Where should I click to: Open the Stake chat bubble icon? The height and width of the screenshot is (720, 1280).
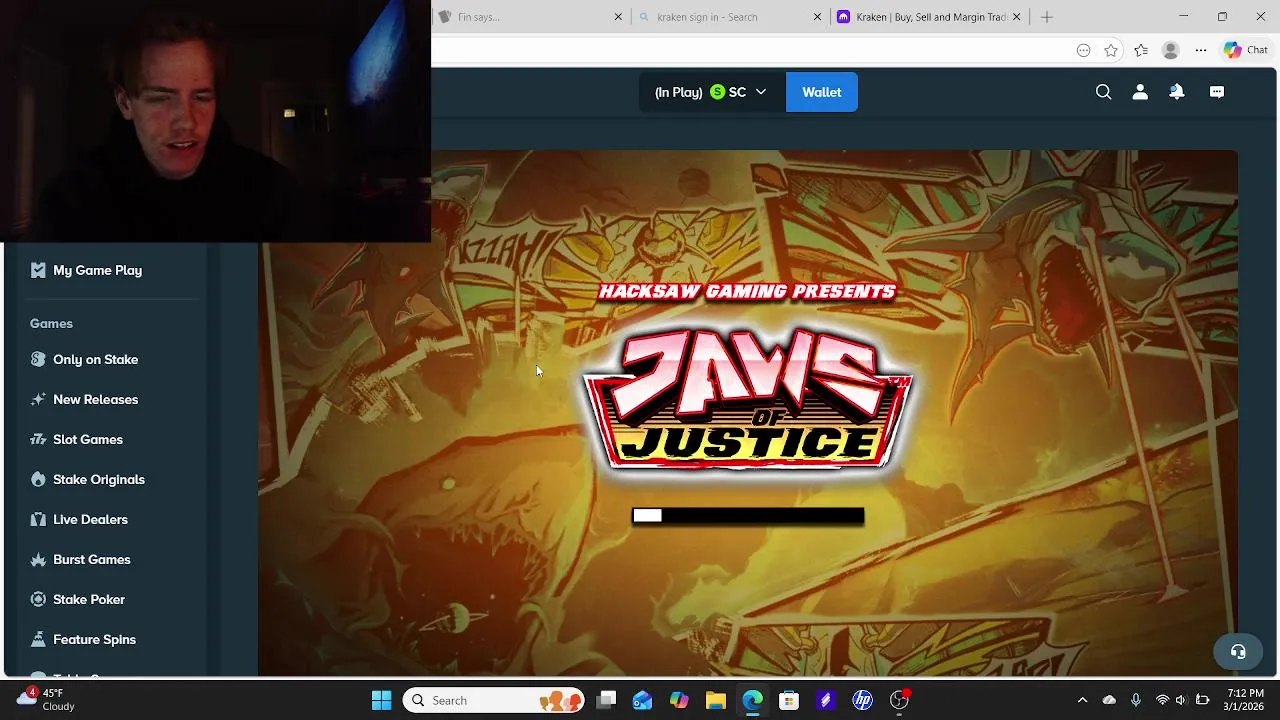coord(1217,92)
